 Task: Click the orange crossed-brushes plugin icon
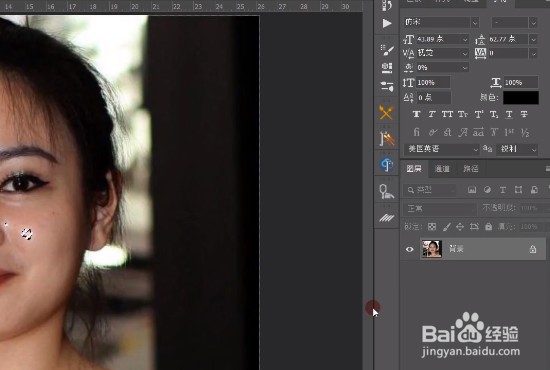[386, 113]
